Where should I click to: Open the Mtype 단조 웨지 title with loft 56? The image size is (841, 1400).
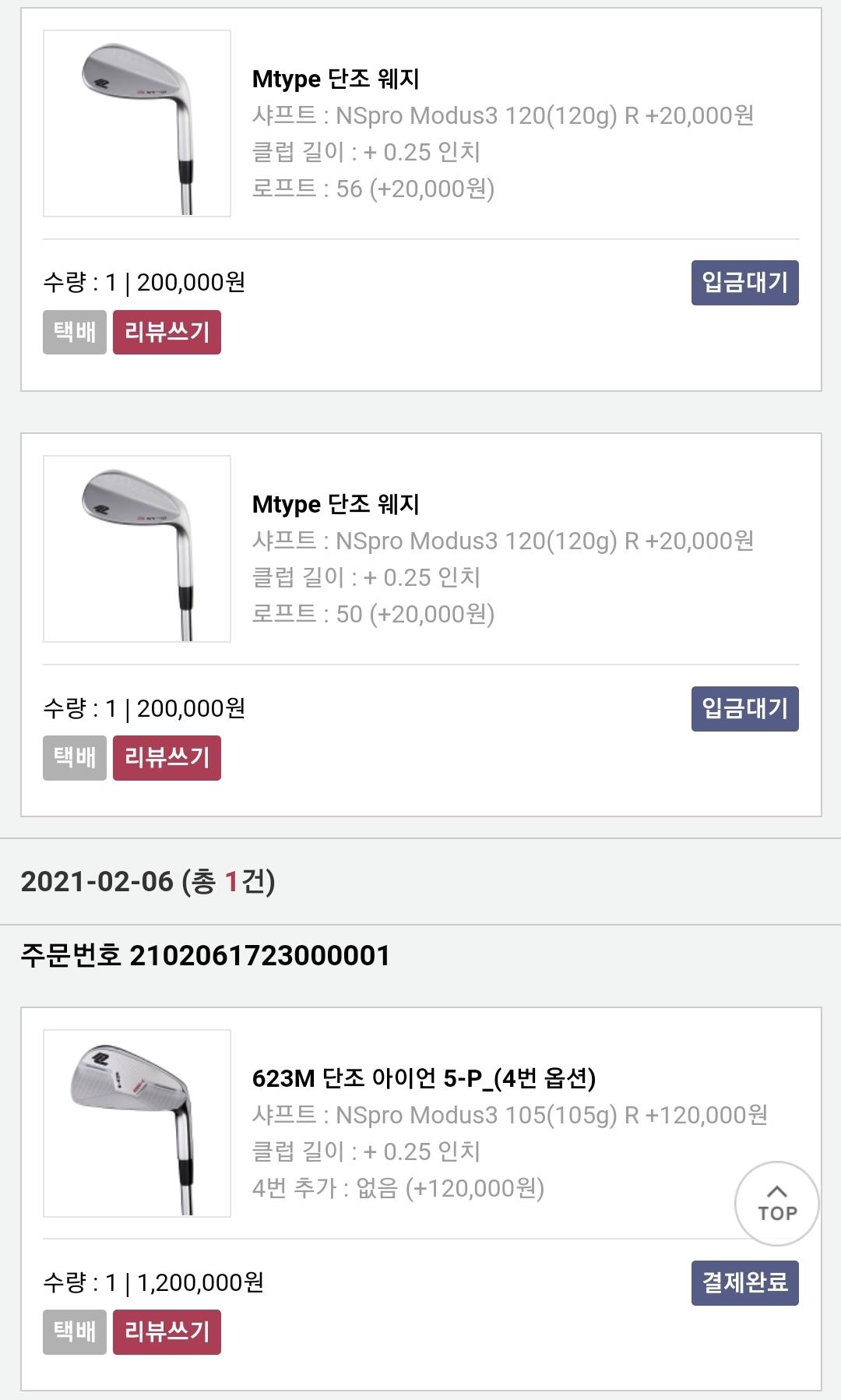[336, 79]
